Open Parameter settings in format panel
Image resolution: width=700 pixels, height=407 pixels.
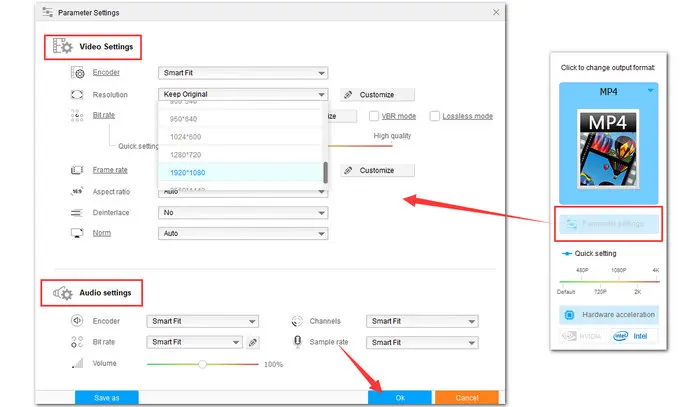(x=608, y=224)
